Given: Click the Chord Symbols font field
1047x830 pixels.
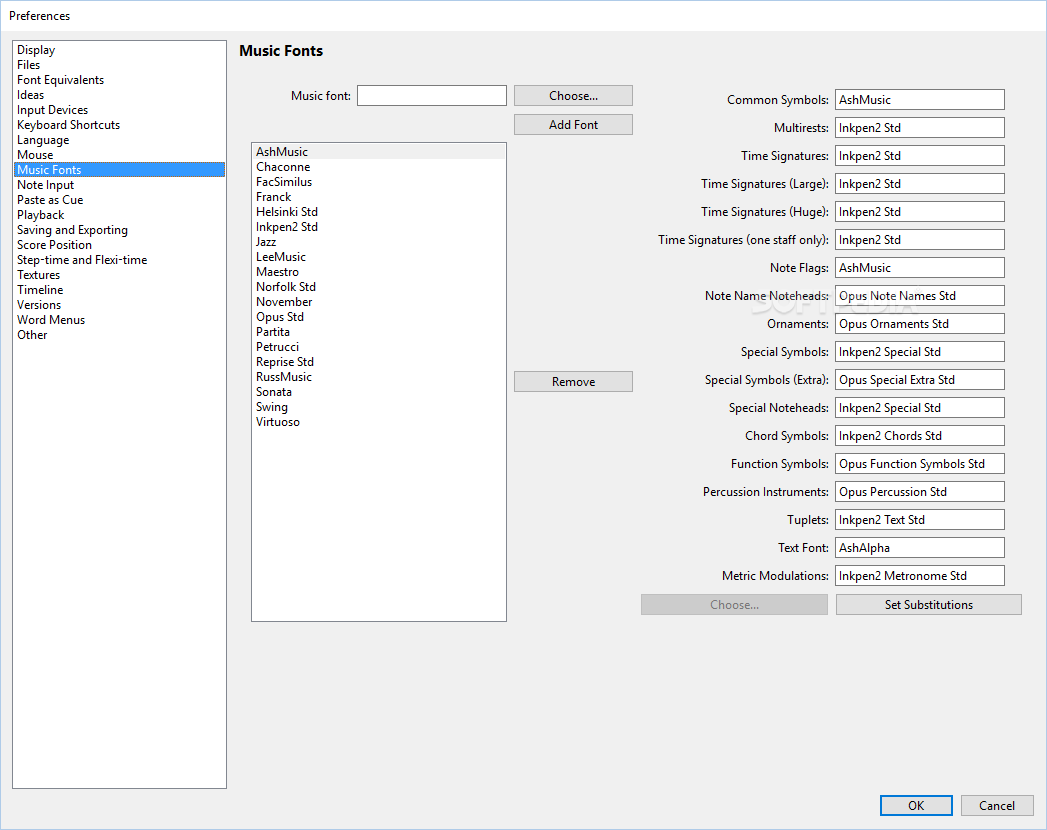Looking at the screenshot, I should [919, 436].
